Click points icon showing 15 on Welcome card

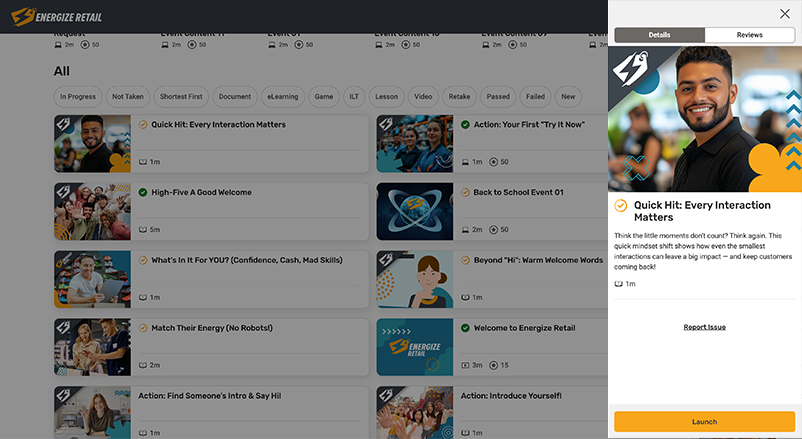click(493, 365)
